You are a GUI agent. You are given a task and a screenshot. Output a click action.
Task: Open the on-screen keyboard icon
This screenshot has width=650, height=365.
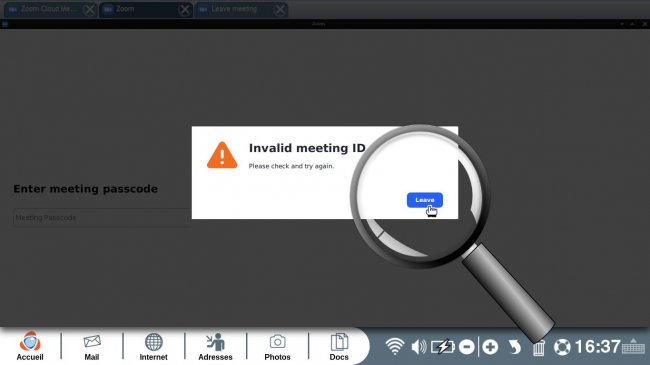point(633,346)
